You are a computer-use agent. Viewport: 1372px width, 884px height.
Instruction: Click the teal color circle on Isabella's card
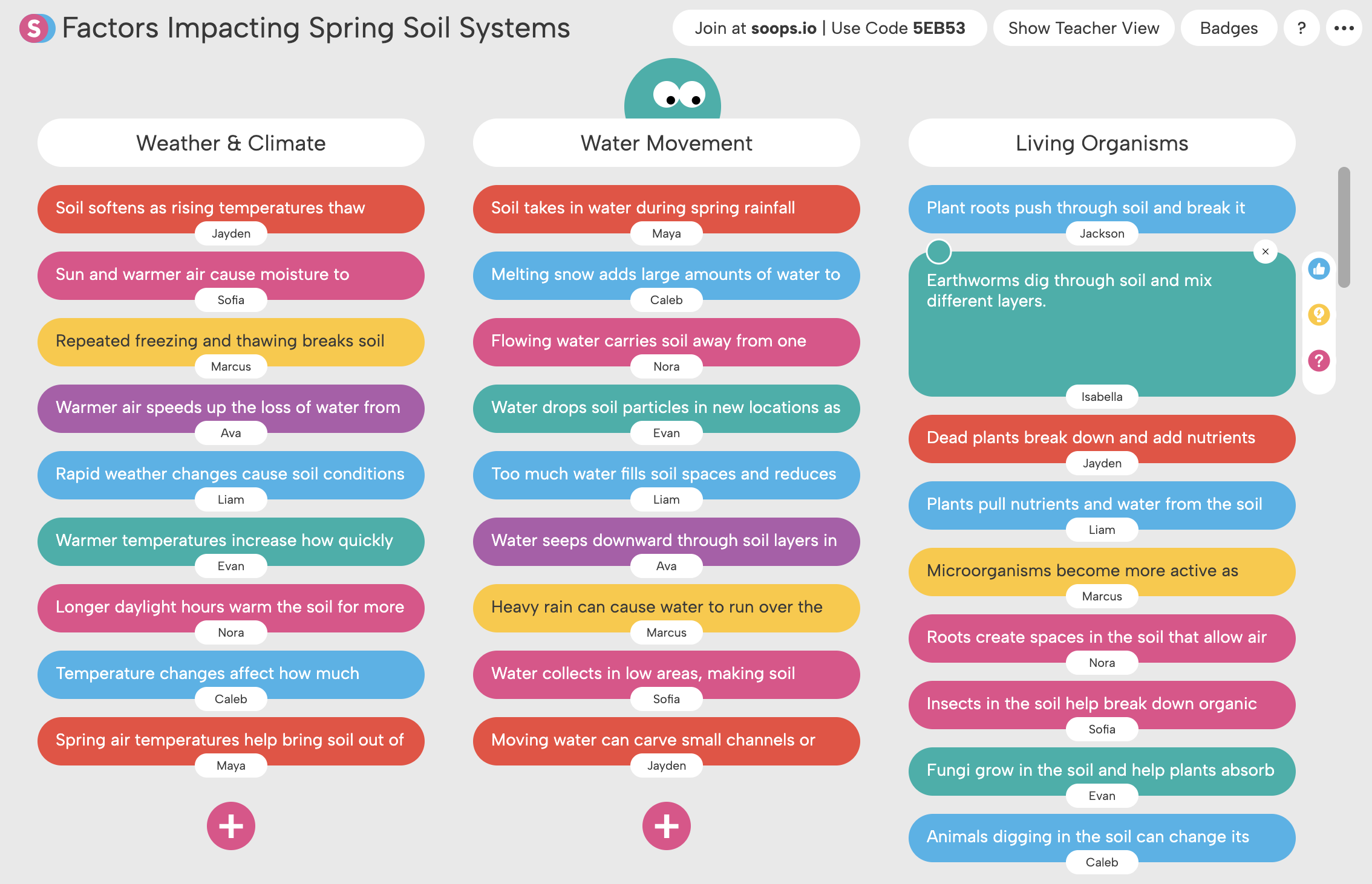939,252
